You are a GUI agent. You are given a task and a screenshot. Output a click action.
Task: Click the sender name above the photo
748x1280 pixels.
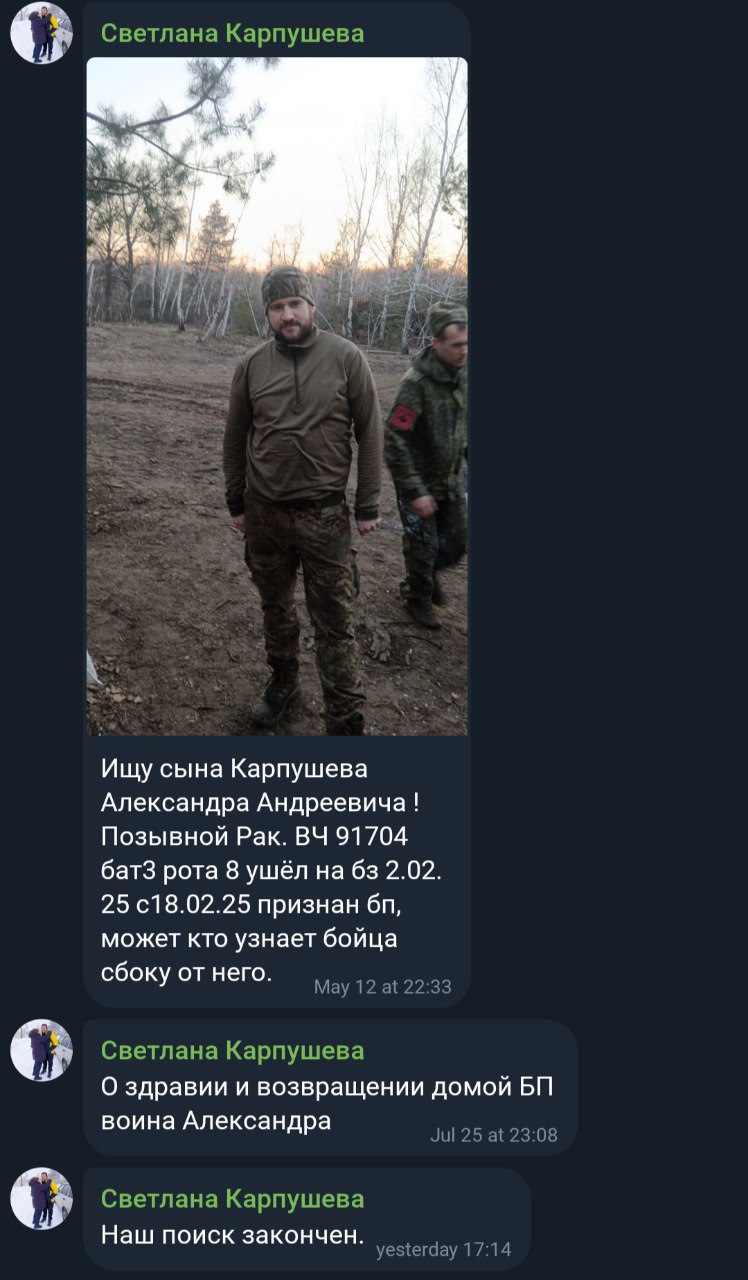pyautogui.click(x=232, y=33)
